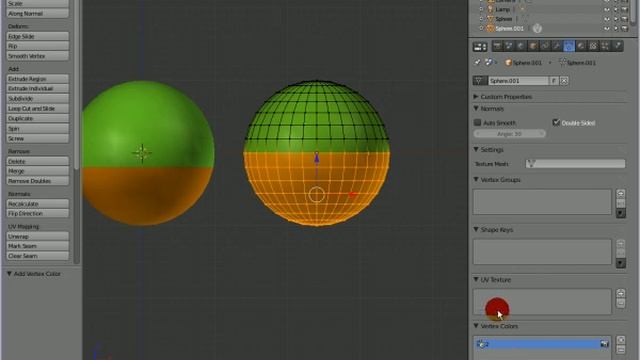The width and height of the screenshot is (640, 360).
Task: Click the Remove Doubles button
Action: [38, 181]
